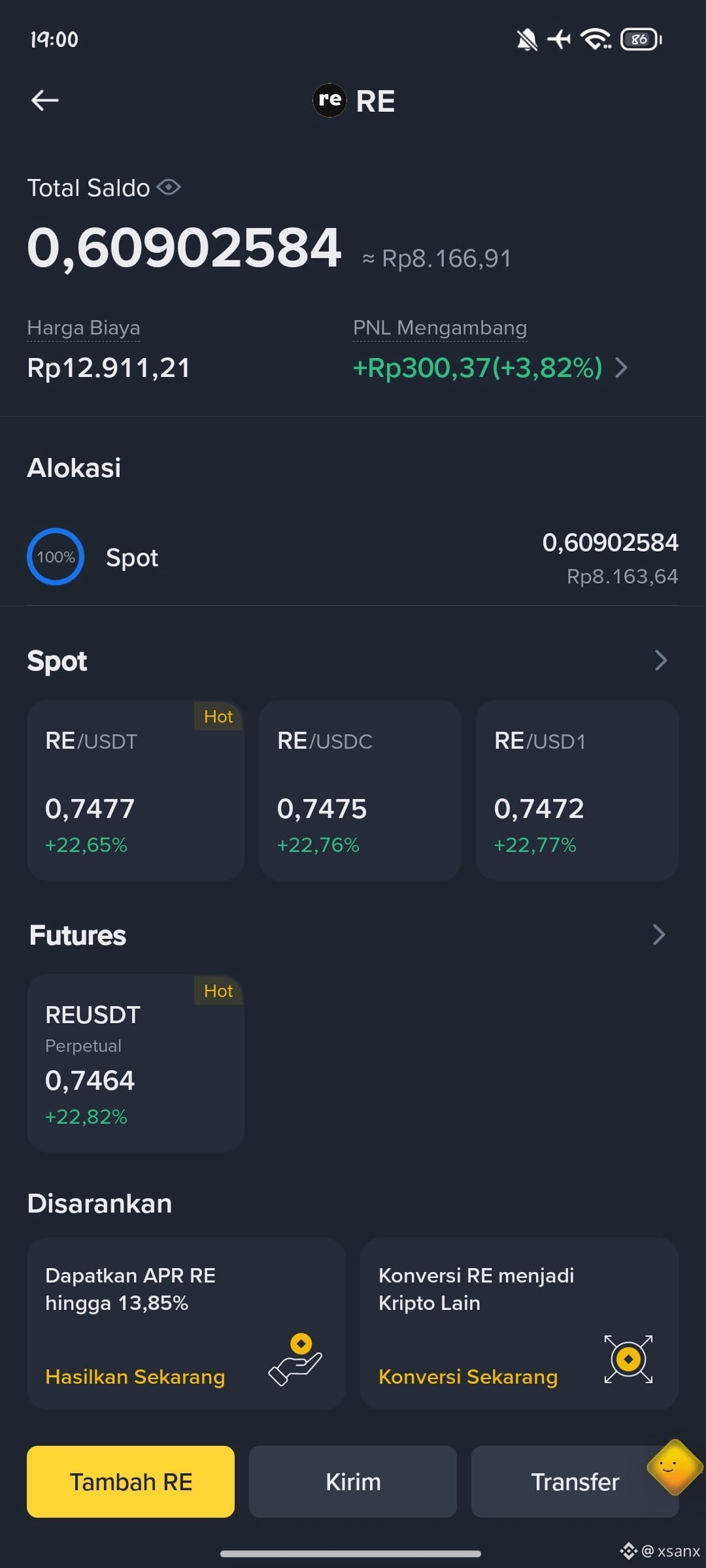Open the RE/USD1 spot pair card
This screenshot has height=1568, width=706.
point(577,790)
